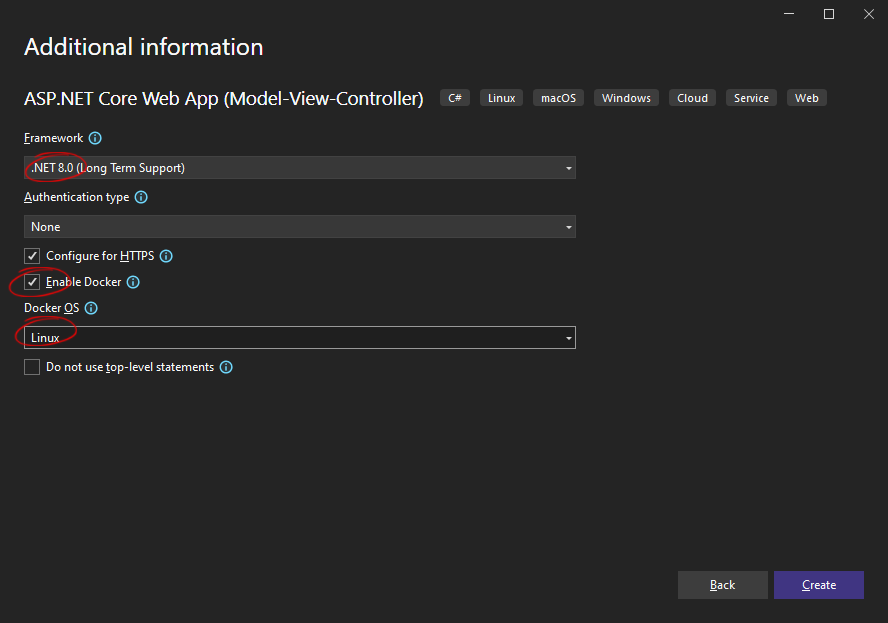
Task: Go Back to previous step
Action: tap(723, 585)
